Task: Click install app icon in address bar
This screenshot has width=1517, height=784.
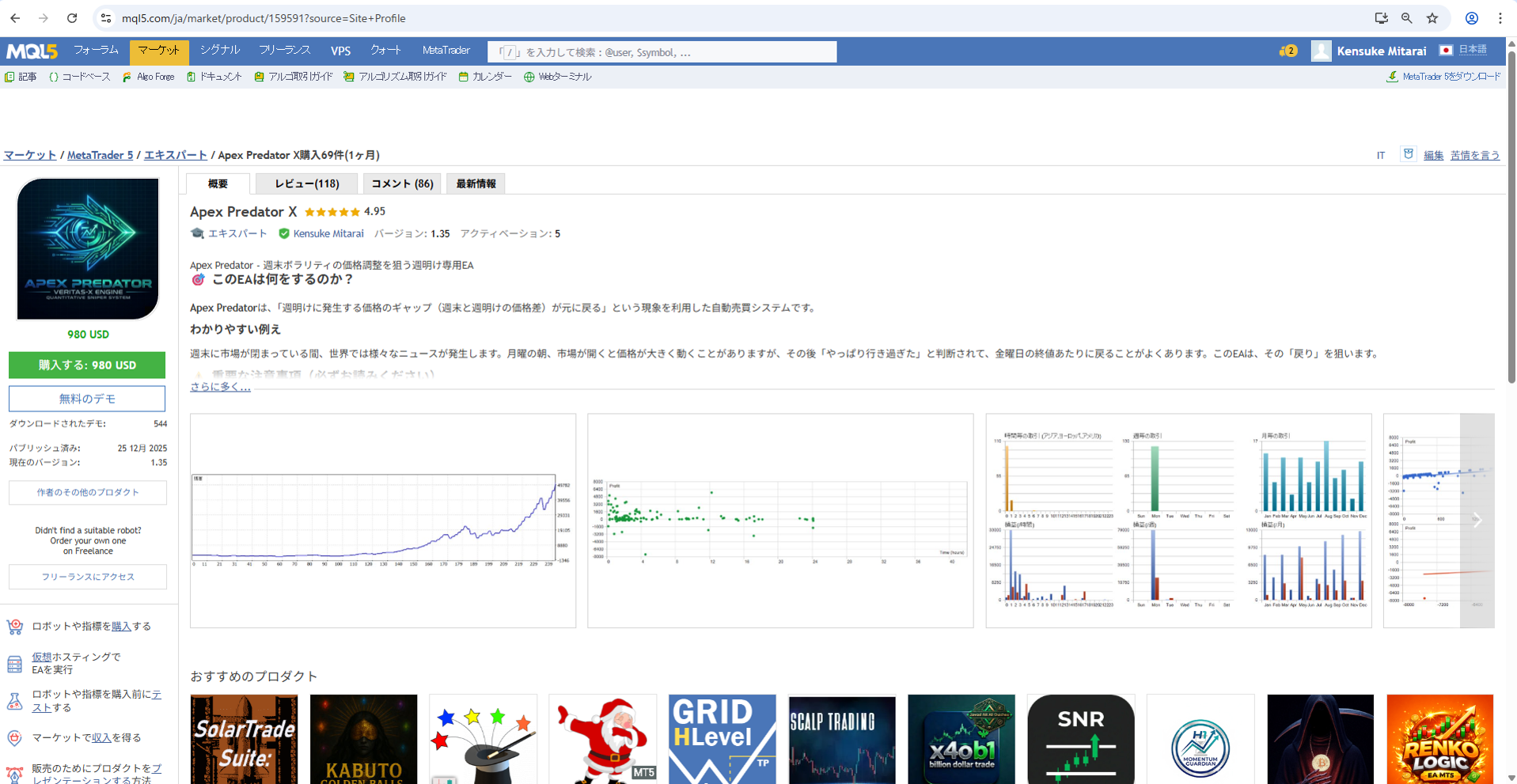Action: click(1381, 18)
